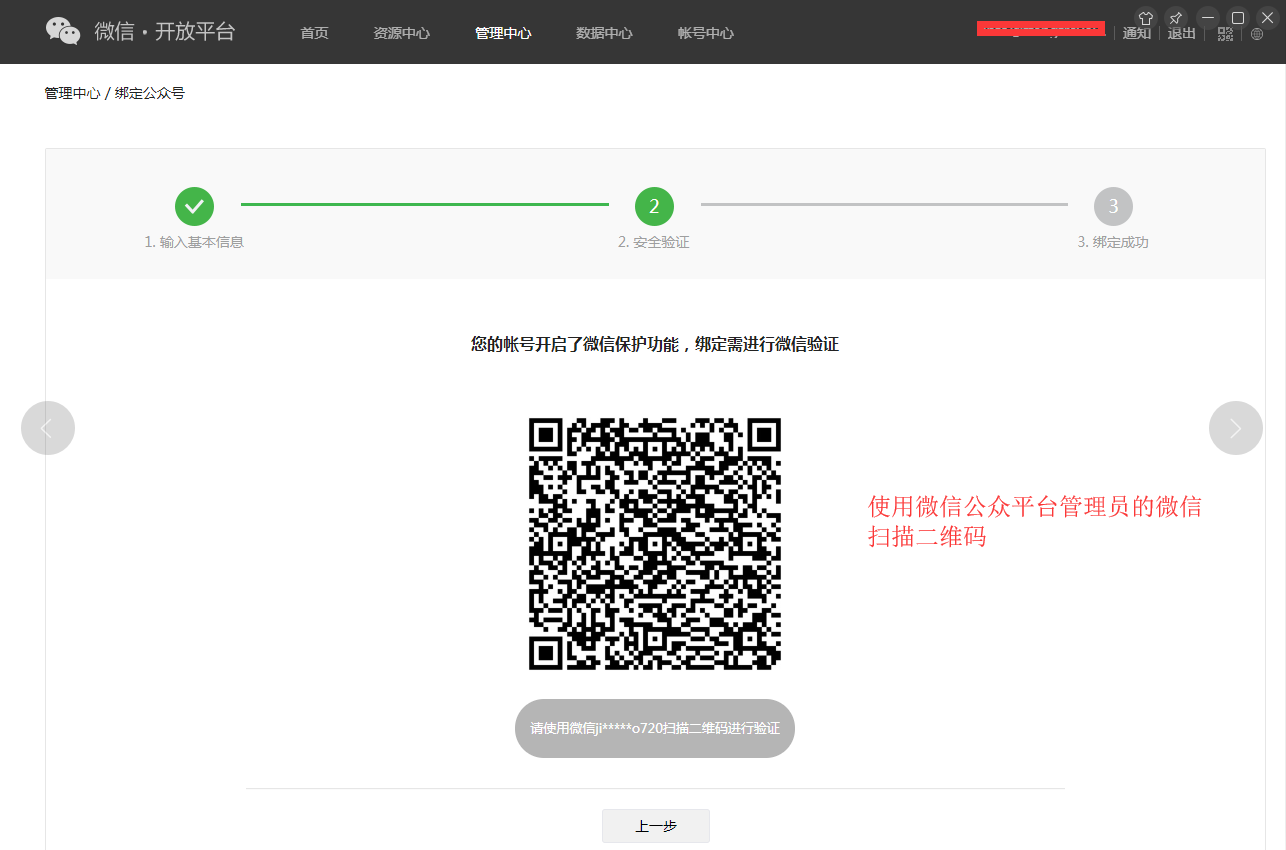Open the QR code icon in header
Image resolution: width=1286 pixels, height=850 pixels.
tap(1225, 34)
